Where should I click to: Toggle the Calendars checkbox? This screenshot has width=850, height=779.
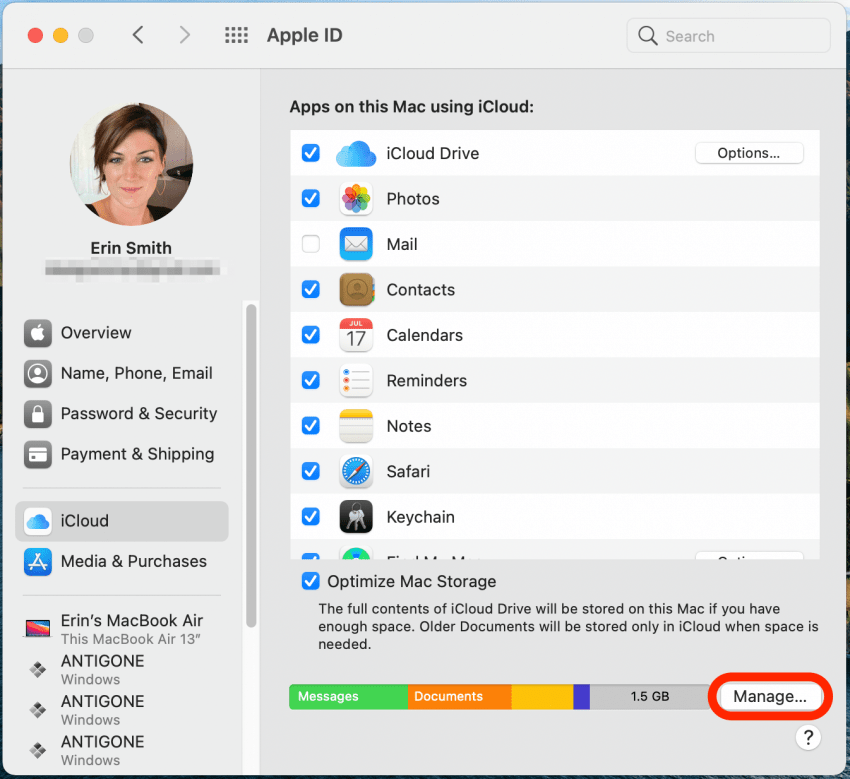tap(311, 335)
